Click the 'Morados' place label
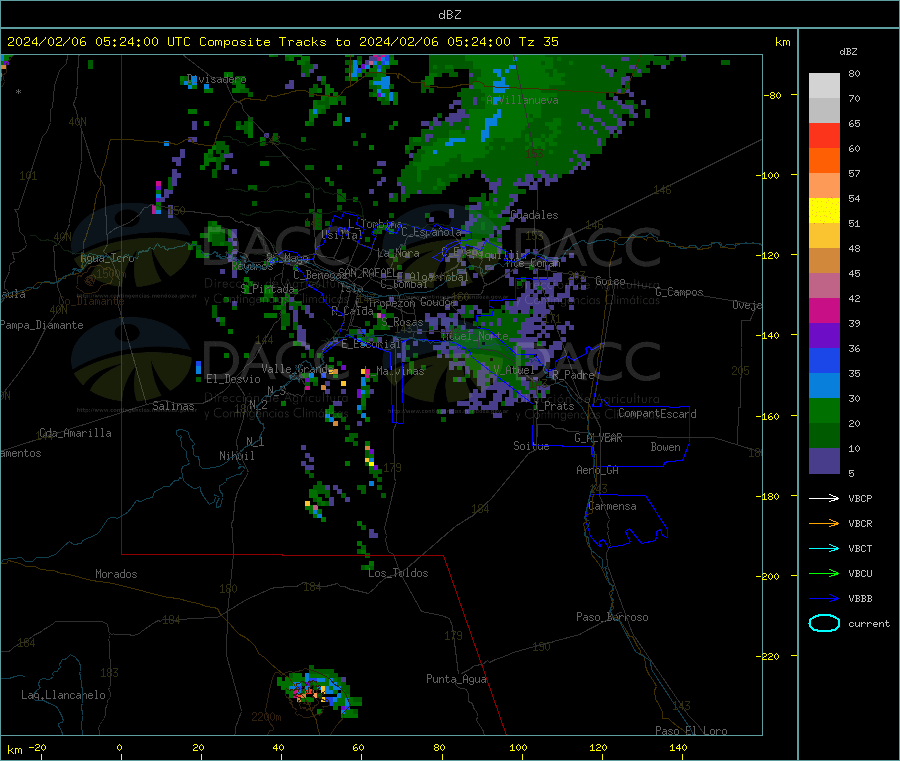Viewport: 900px width, 761px height. [116, 574]
